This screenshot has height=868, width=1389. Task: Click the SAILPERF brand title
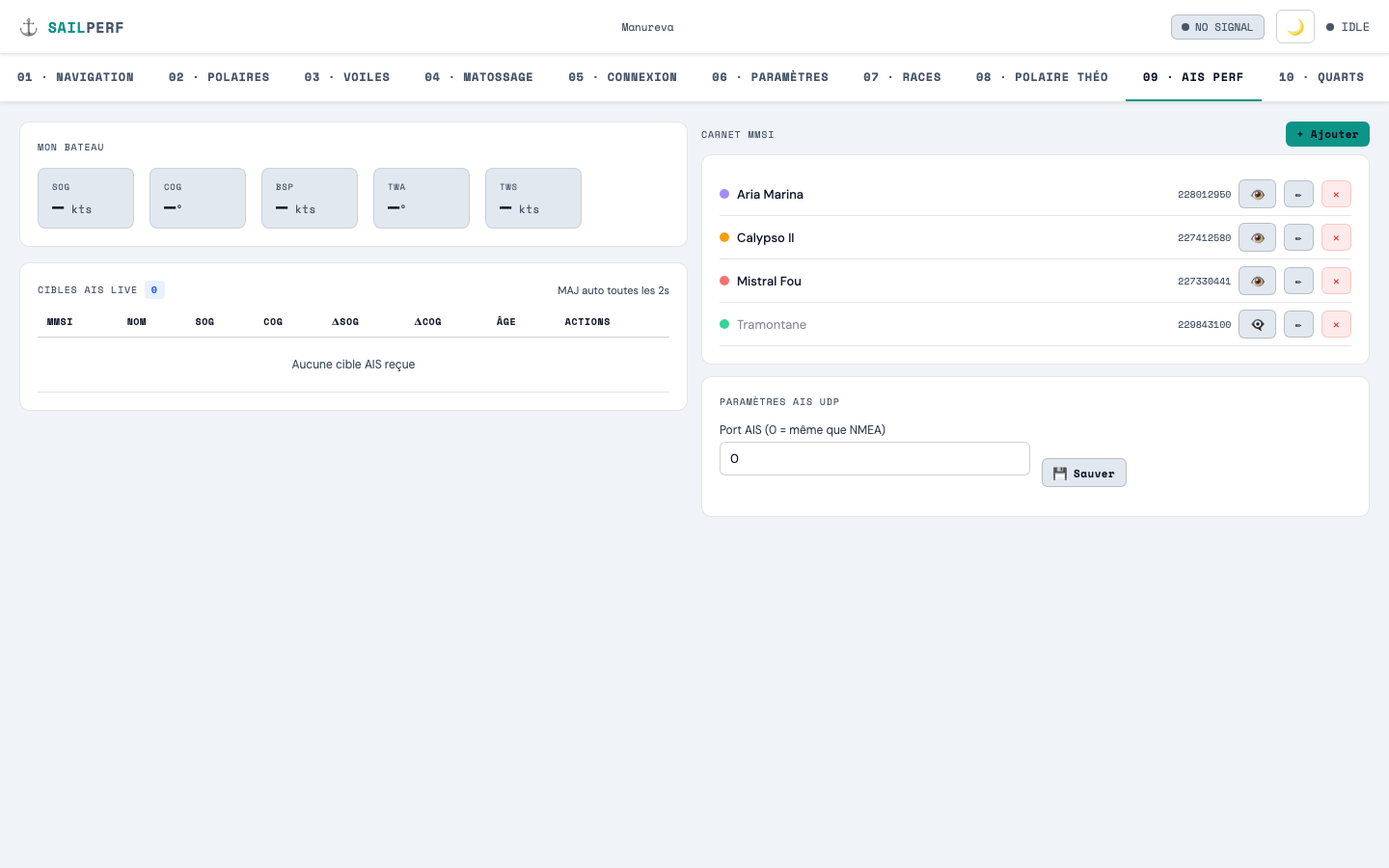pyautogui.click(x=86, y=28)
